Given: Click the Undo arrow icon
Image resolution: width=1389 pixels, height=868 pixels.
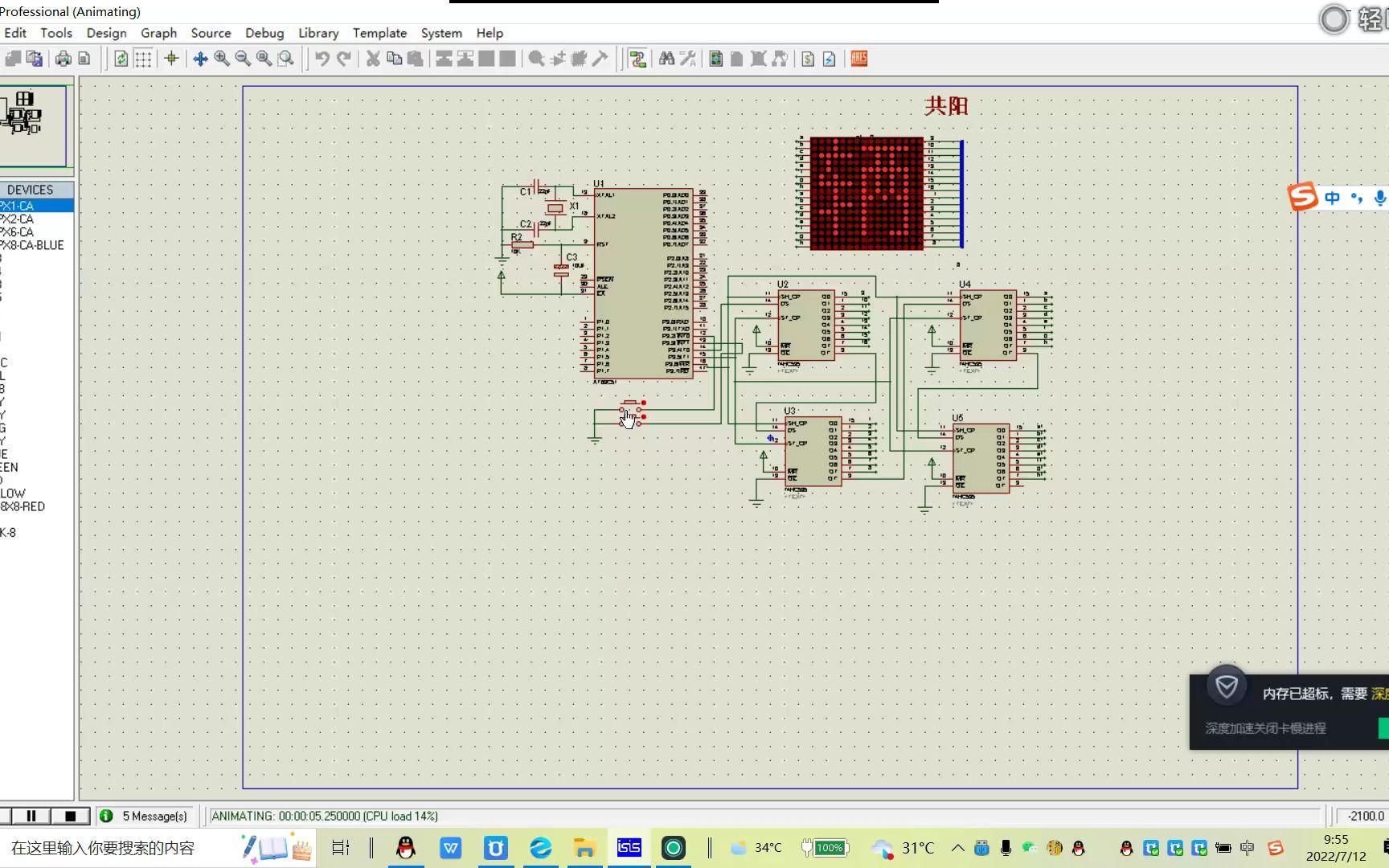Looking at the screenshot, I should (322, 59).
